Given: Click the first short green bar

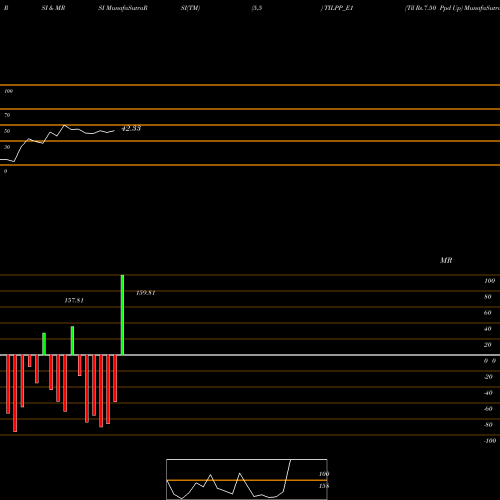Looking at the screenshot, I should (44, 344).
